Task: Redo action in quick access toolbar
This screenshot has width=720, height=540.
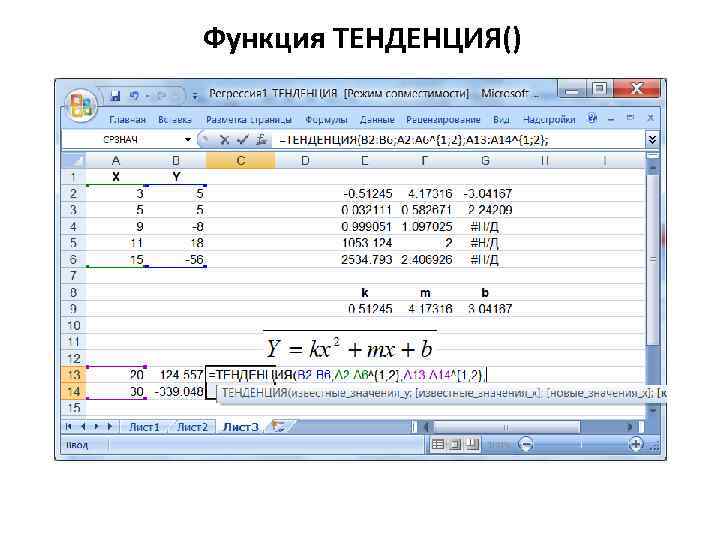Action: [x=161, y=96]
